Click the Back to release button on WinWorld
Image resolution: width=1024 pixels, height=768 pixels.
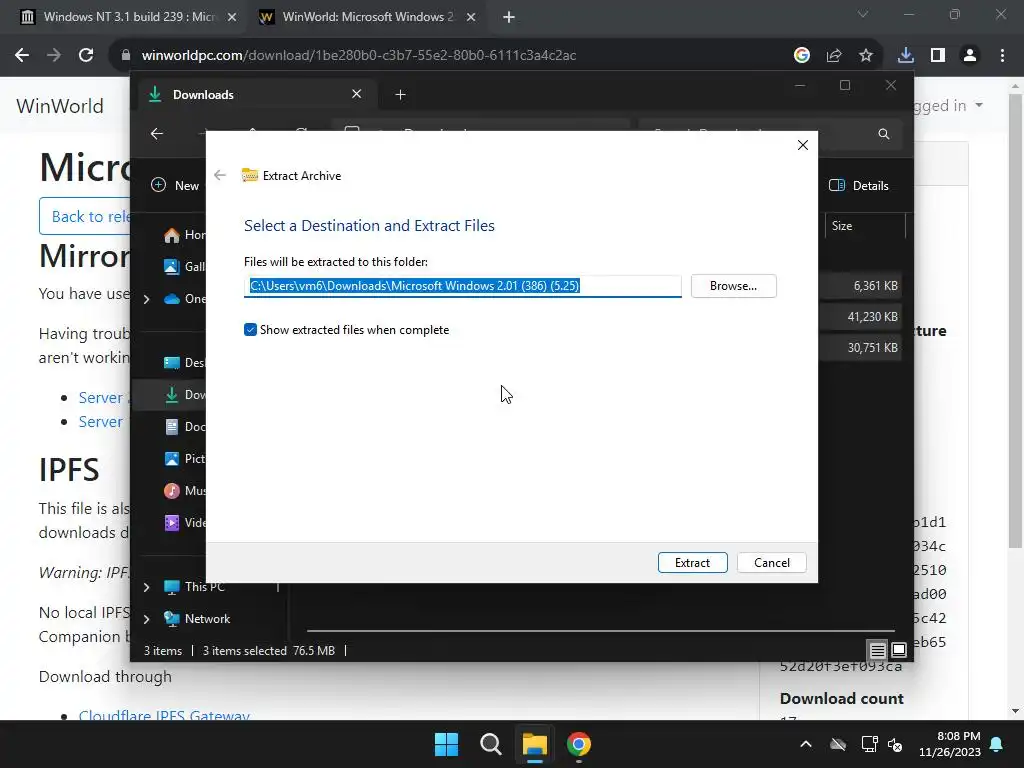pyautogui.click(x=85, y=216)
